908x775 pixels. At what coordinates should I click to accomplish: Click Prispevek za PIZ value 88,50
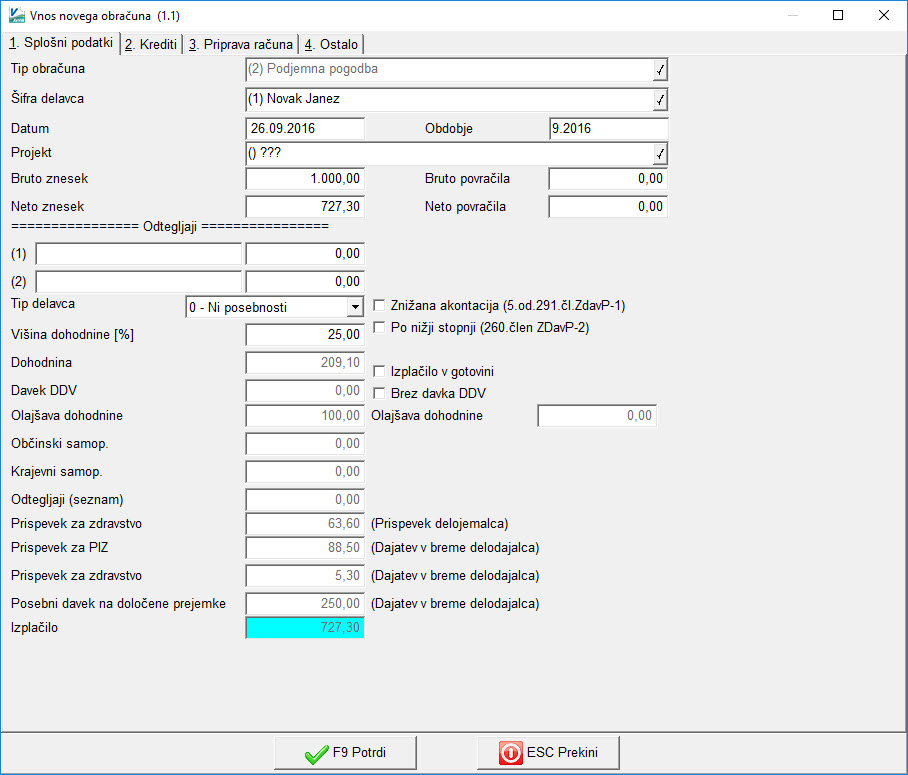click(x=305, y=547)
